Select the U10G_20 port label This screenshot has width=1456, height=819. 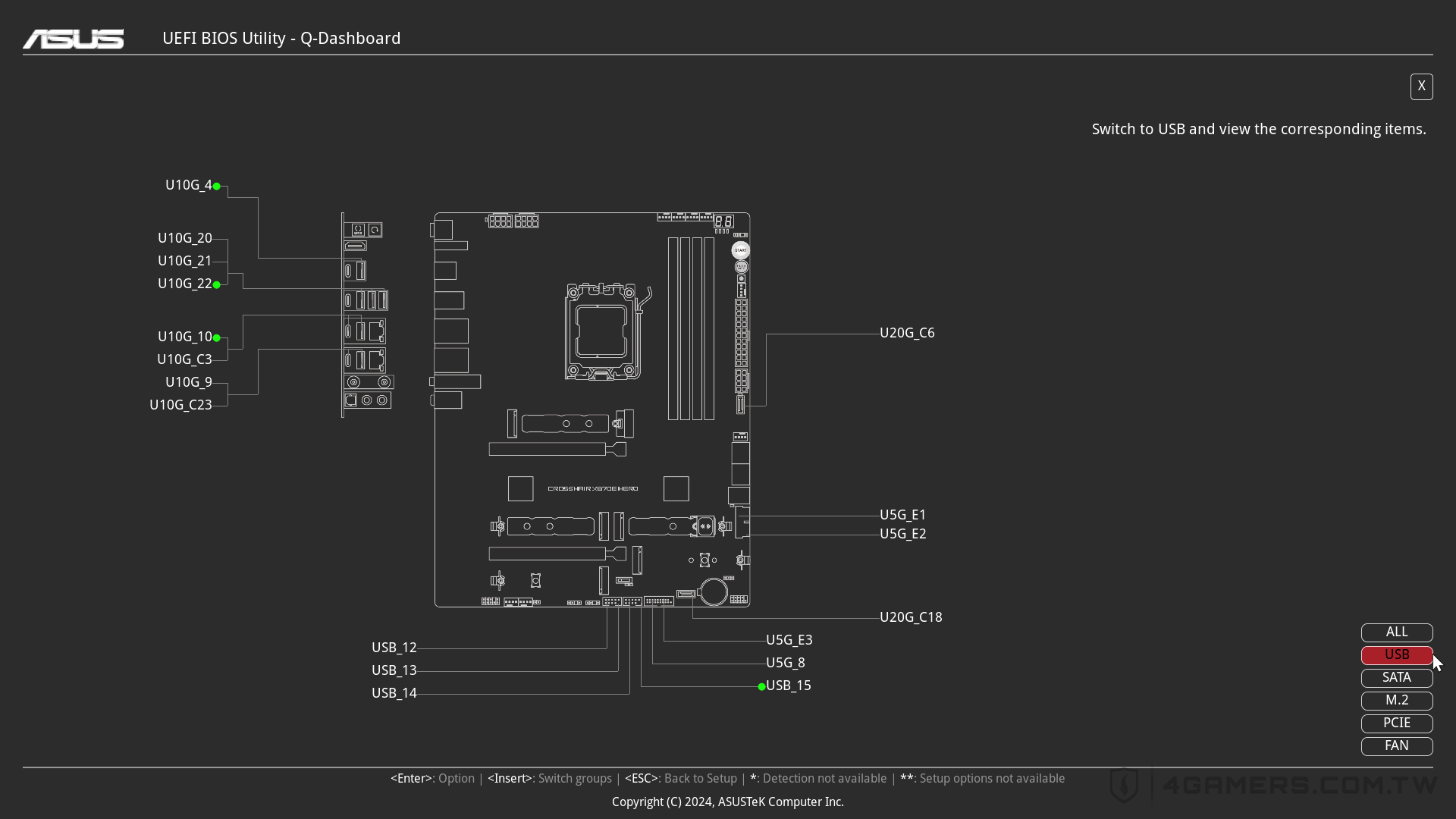click(x=185, y=238)
